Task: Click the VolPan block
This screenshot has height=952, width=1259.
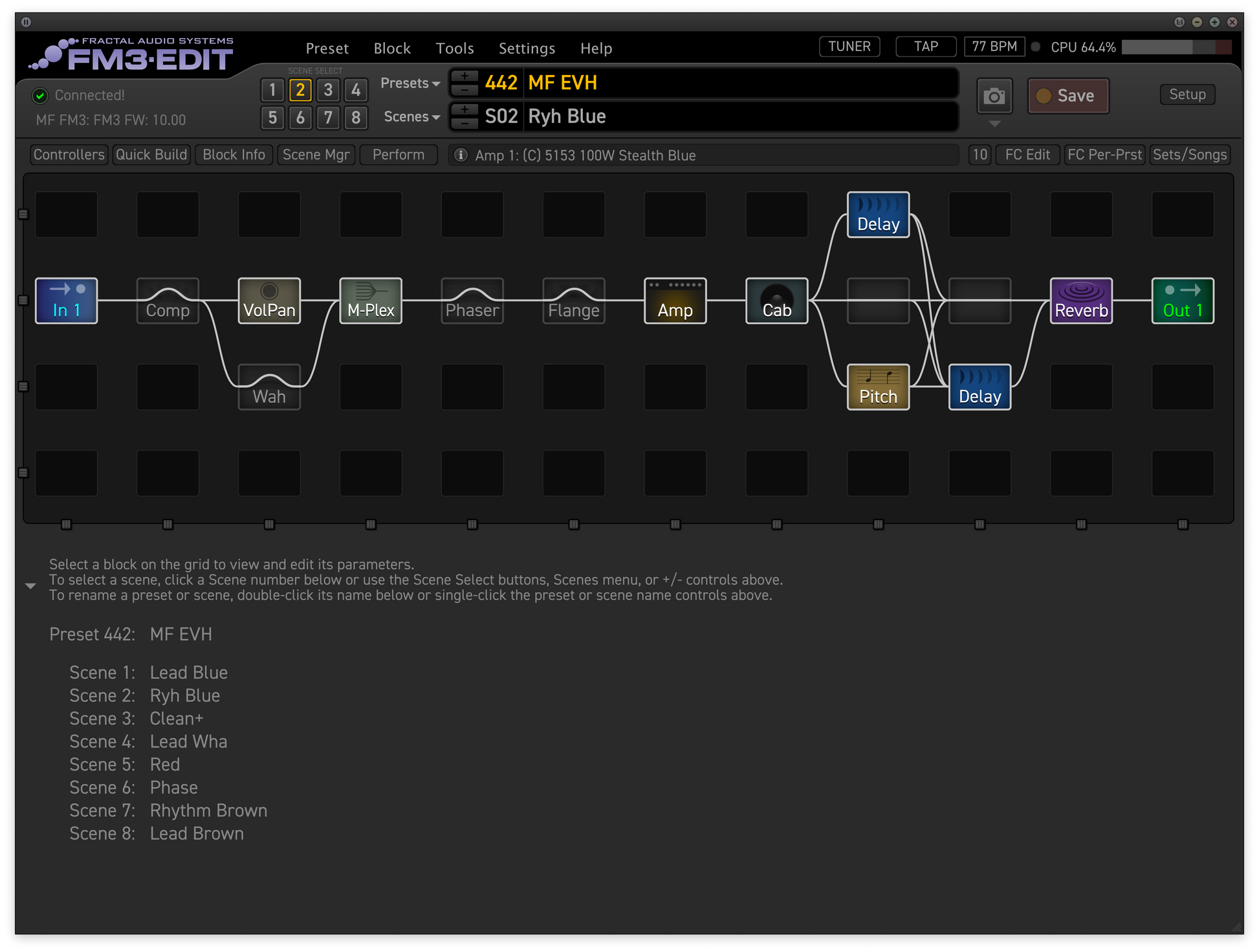Action: [x=269, y=301]
